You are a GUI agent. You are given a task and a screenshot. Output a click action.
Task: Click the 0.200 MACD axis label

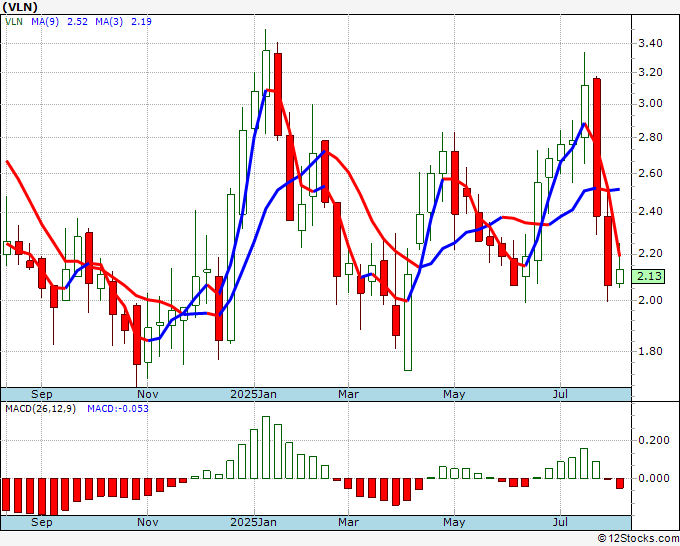tap(654, 440)
